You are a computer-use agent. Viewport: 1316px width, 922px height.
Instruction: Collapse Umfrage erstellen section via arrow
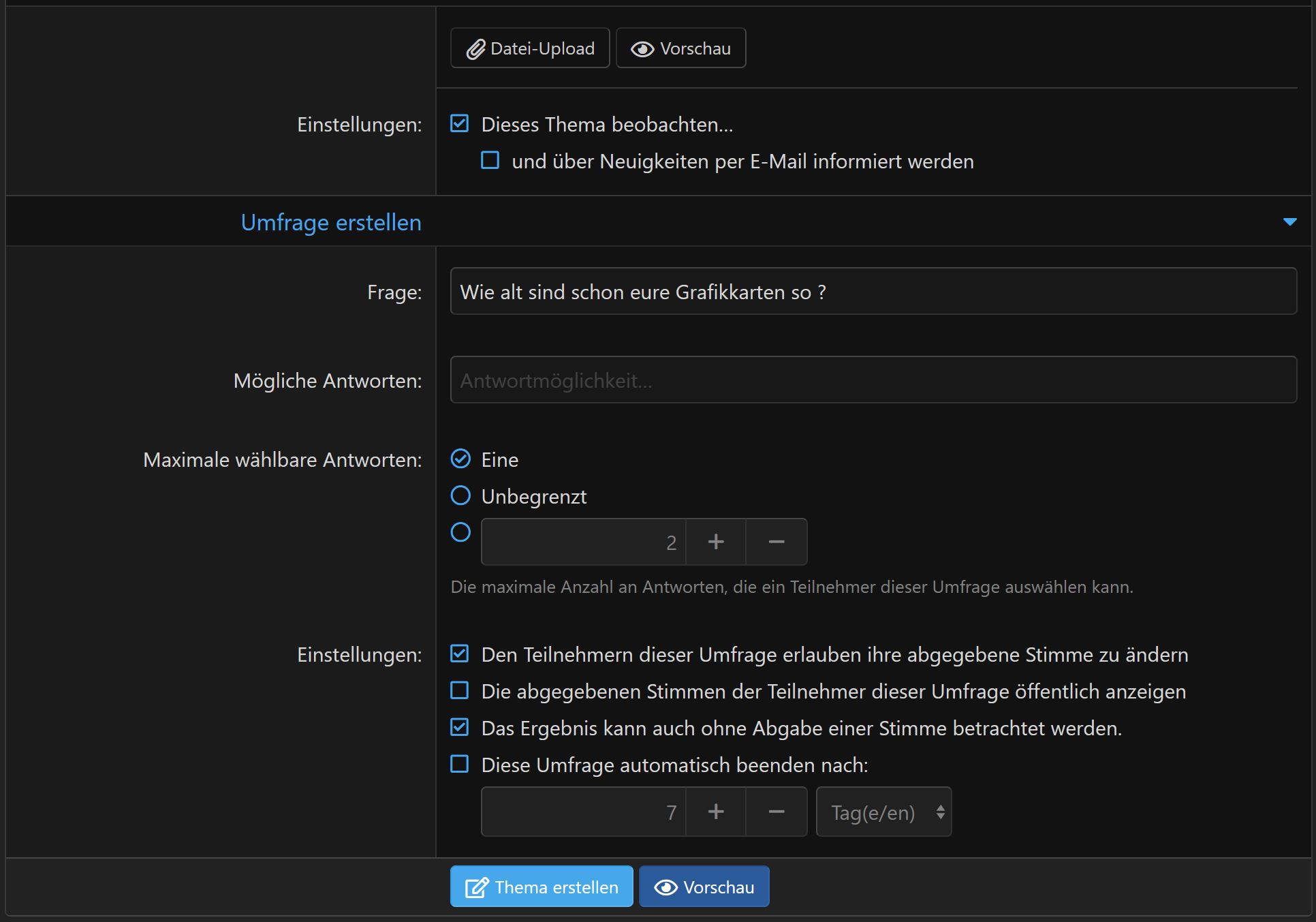tap(1289, 222)
